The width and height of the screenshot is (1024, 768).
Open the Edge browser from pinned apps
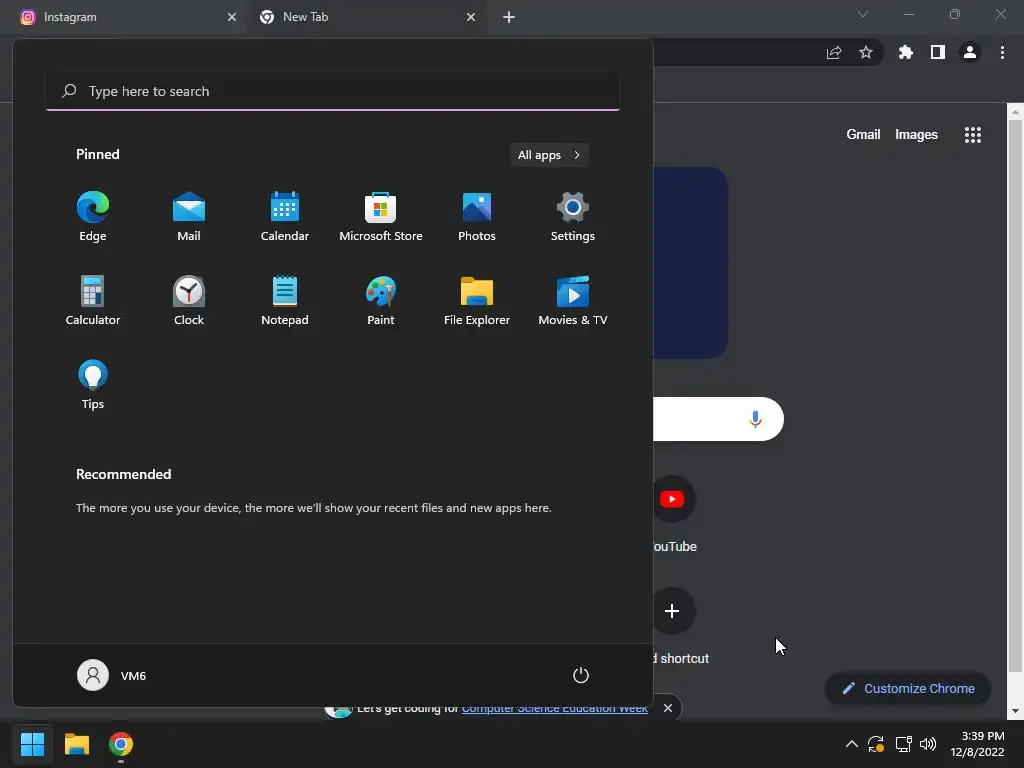click(93, 217)
